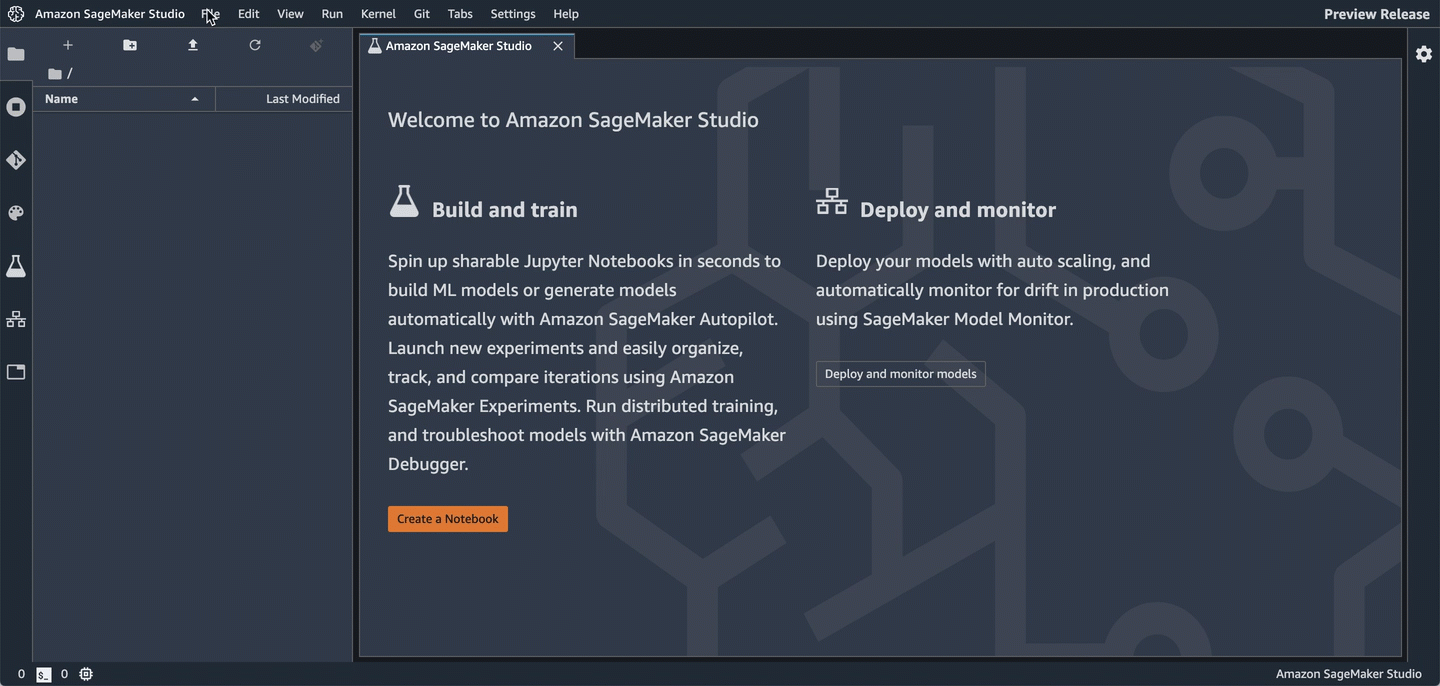Image resolution: width=1440 pixels, height=686 pixels.
Task: Open the Experiments flask sidebar icon
Action: (16, 266)
